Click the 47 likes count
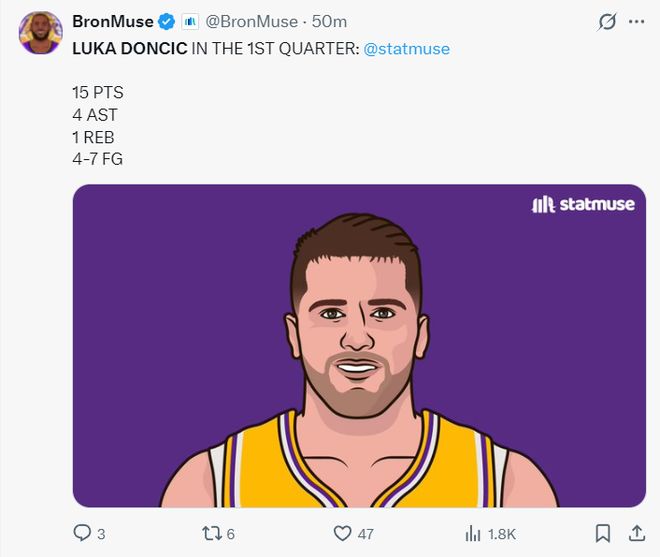Screen dimensions: 660x557 pos(365,534)
